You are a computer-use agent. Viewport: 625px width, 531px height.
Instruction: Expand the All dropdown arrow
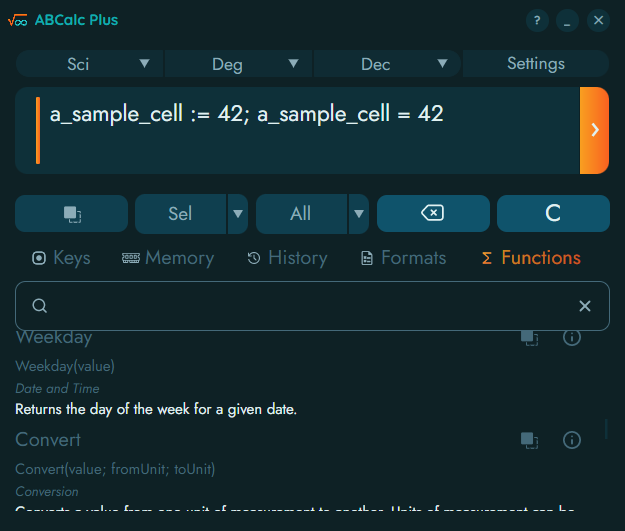click(359, 214)
